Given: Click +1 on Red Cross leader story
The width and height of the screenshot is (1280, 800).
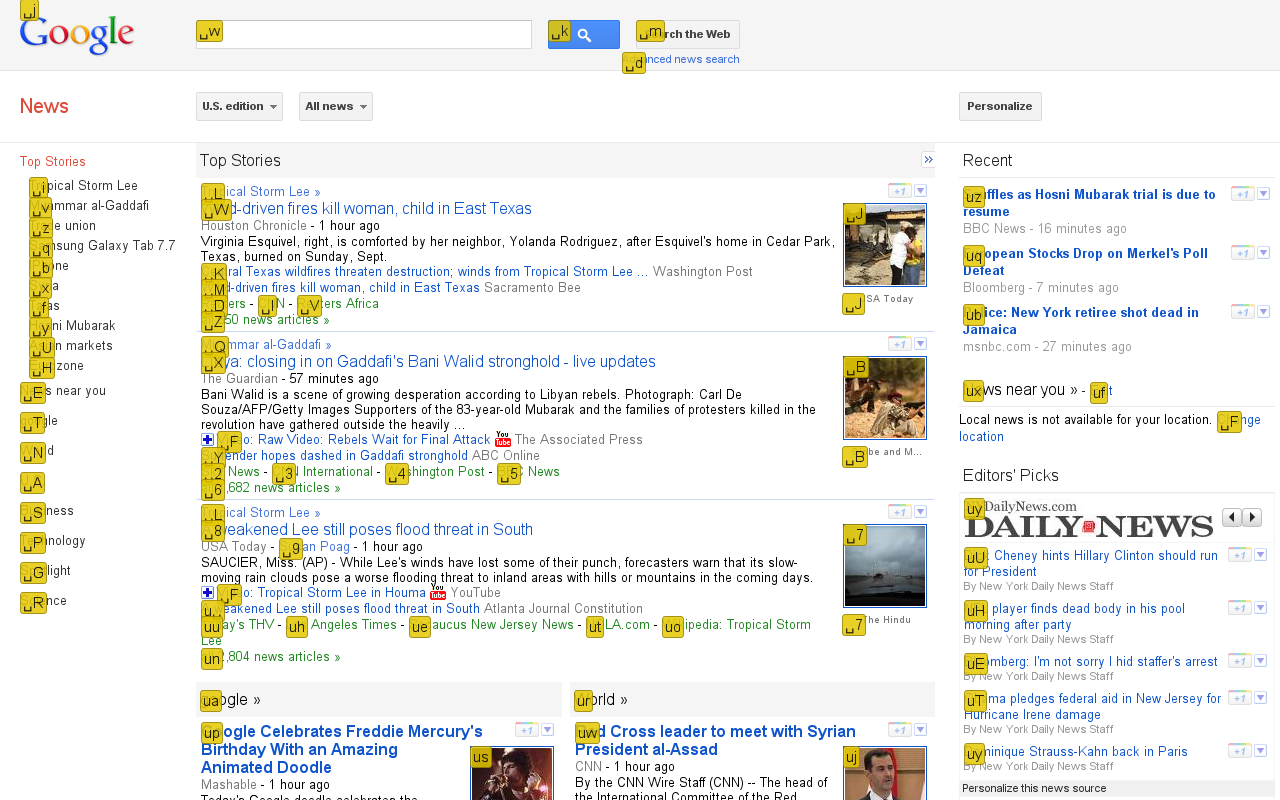Looking at the screenshot, I should point(899,730).
